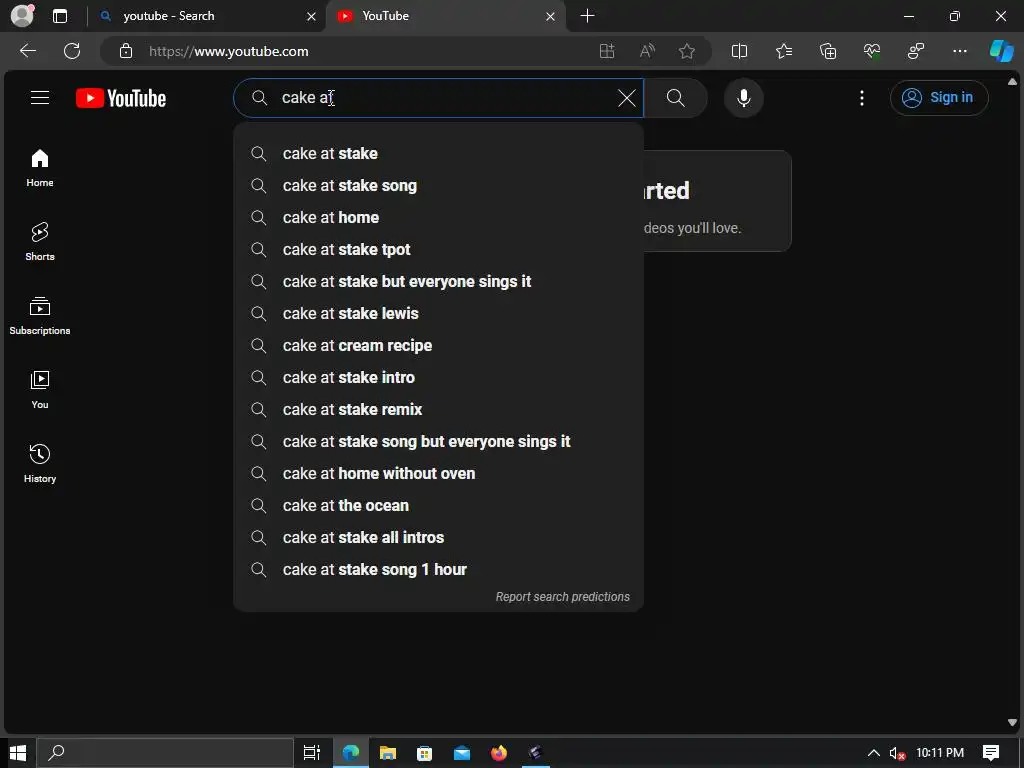
Task: Open Shorts in sidebar
Action: coord(40,242)
